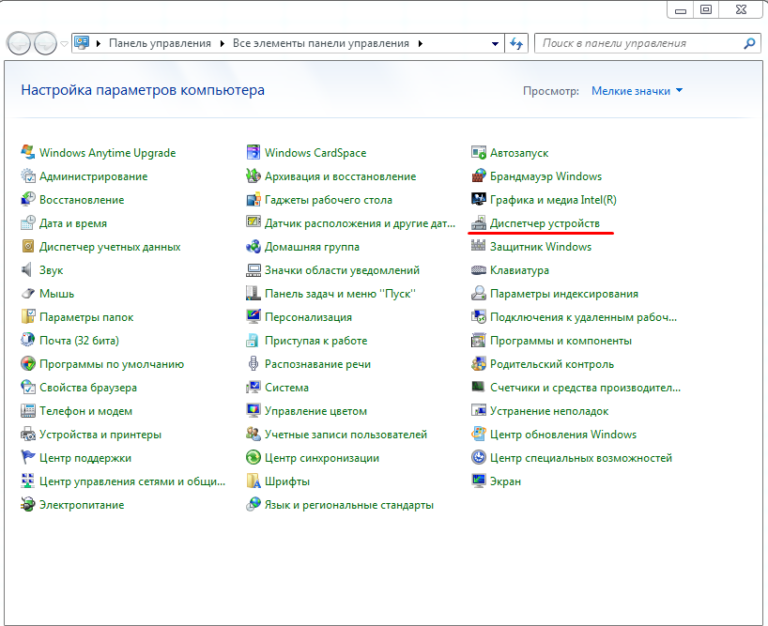This screenshot has height=626, width=768.
Task: Open the Параметры индексирования link
Action: pyautogui.click(x=564, y=294)
